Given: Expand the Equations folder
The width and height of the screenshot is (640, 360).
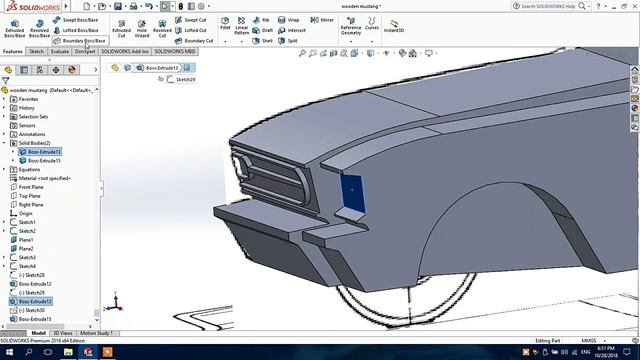Looking at the screenshot, I should click(x=4, y=169).
